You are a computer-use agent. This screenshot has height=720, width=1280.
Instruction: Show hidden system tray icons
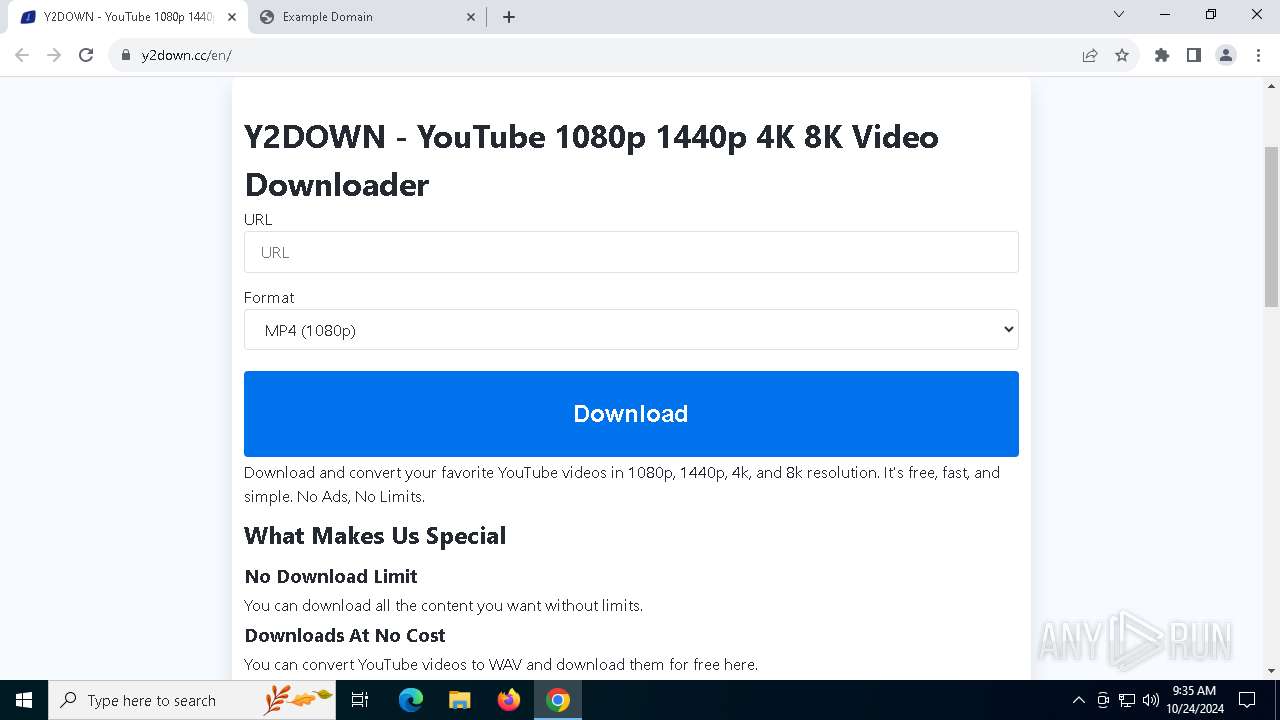coord(1078,700)
